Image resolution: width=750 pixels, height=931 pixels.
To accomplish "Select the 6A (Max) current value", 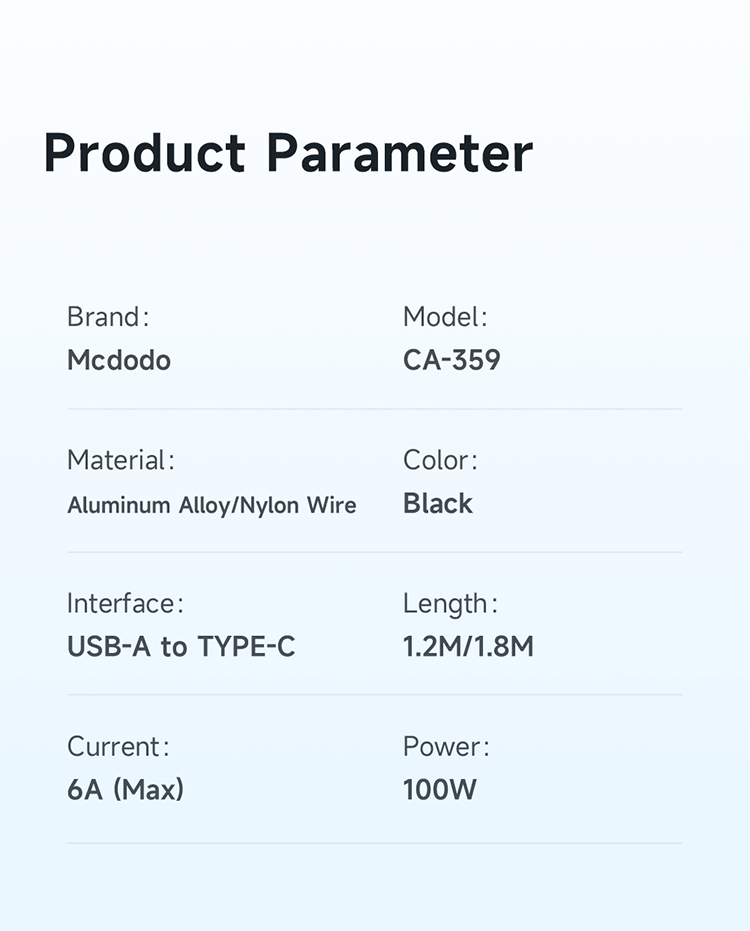I will point(125,790).
